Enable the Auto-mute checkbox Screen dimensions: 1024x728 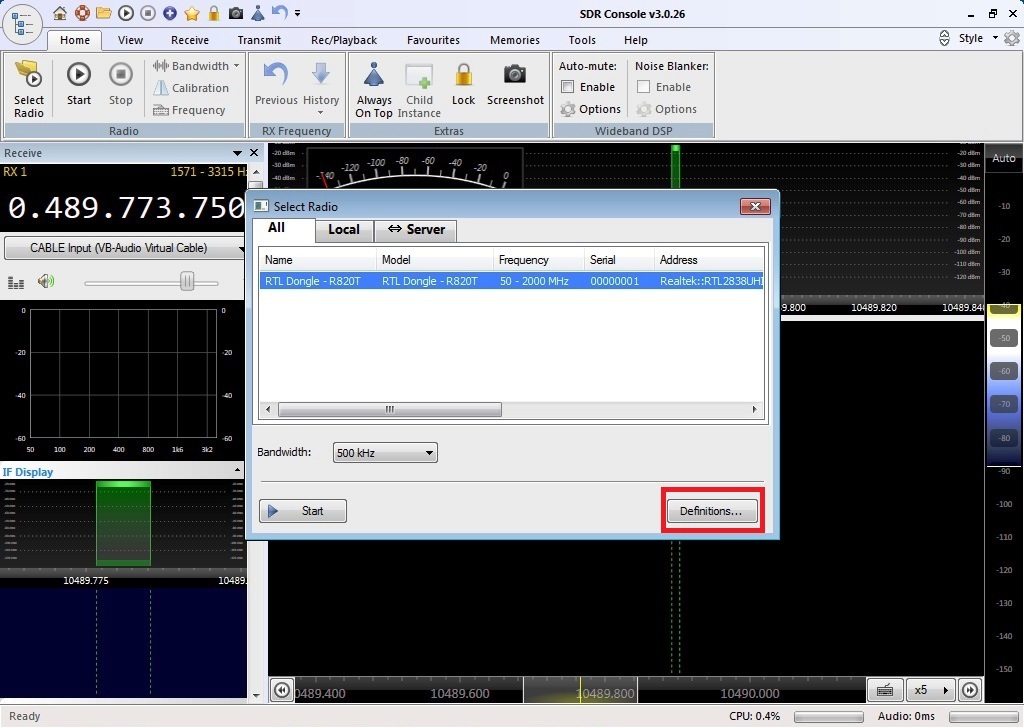coord(568,87)
